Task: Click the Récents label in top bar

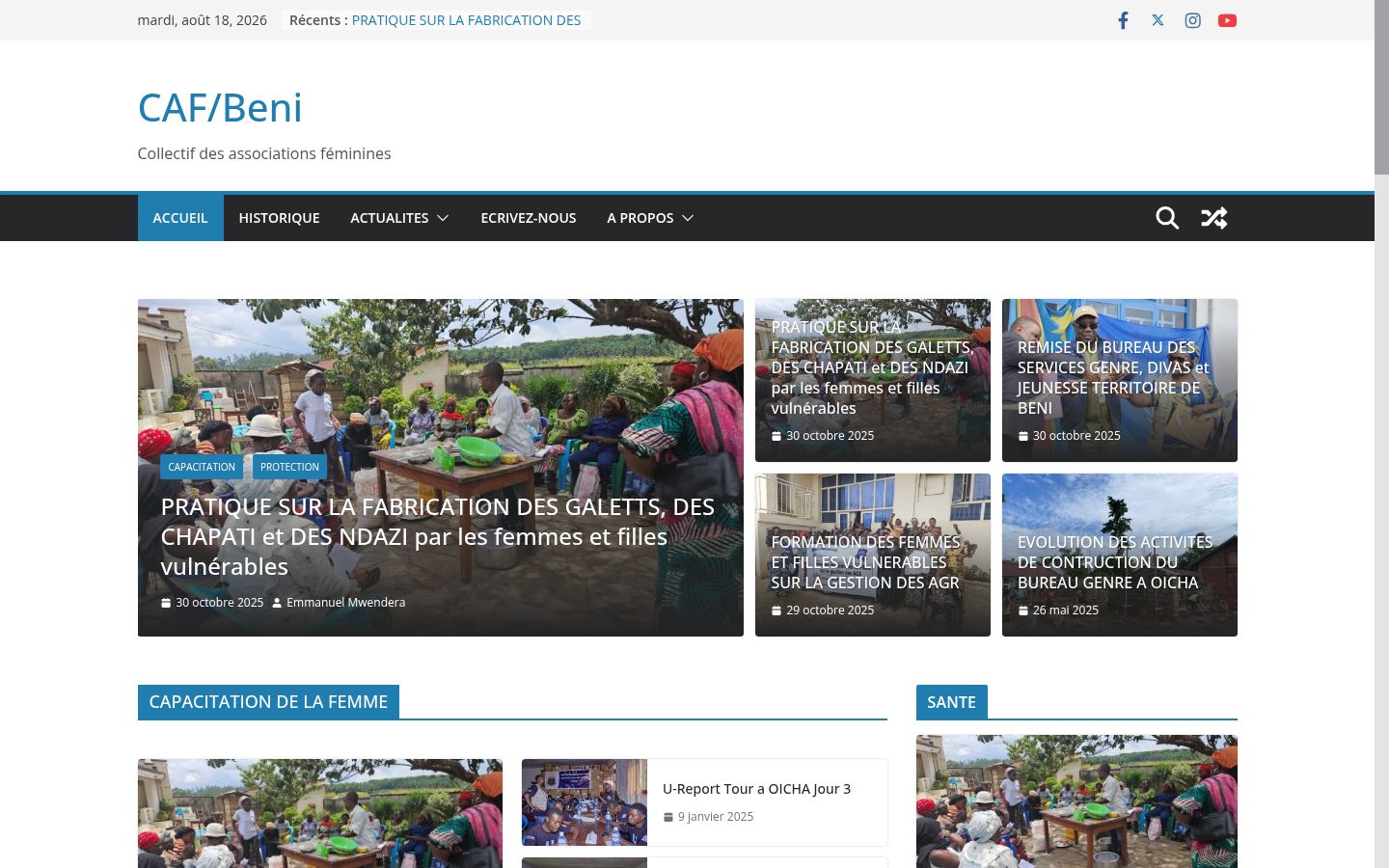Action: (x=318, y=20)
